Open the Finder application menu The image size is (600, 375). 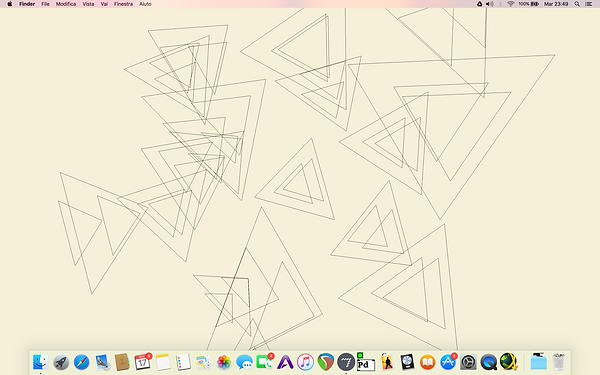tap(27, 4)
